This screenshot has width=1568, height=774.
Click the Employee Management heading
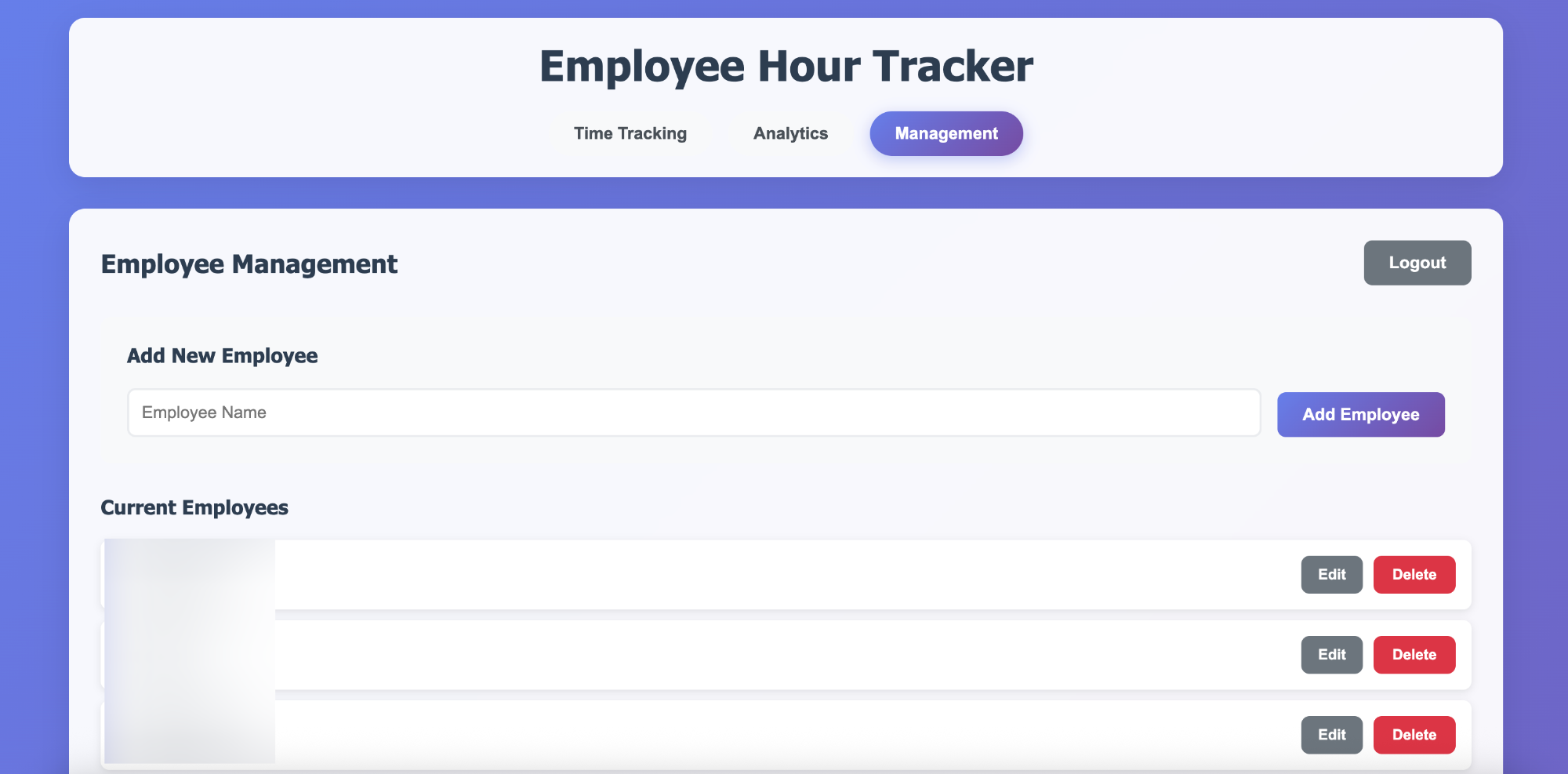click(x=249, y=264)
